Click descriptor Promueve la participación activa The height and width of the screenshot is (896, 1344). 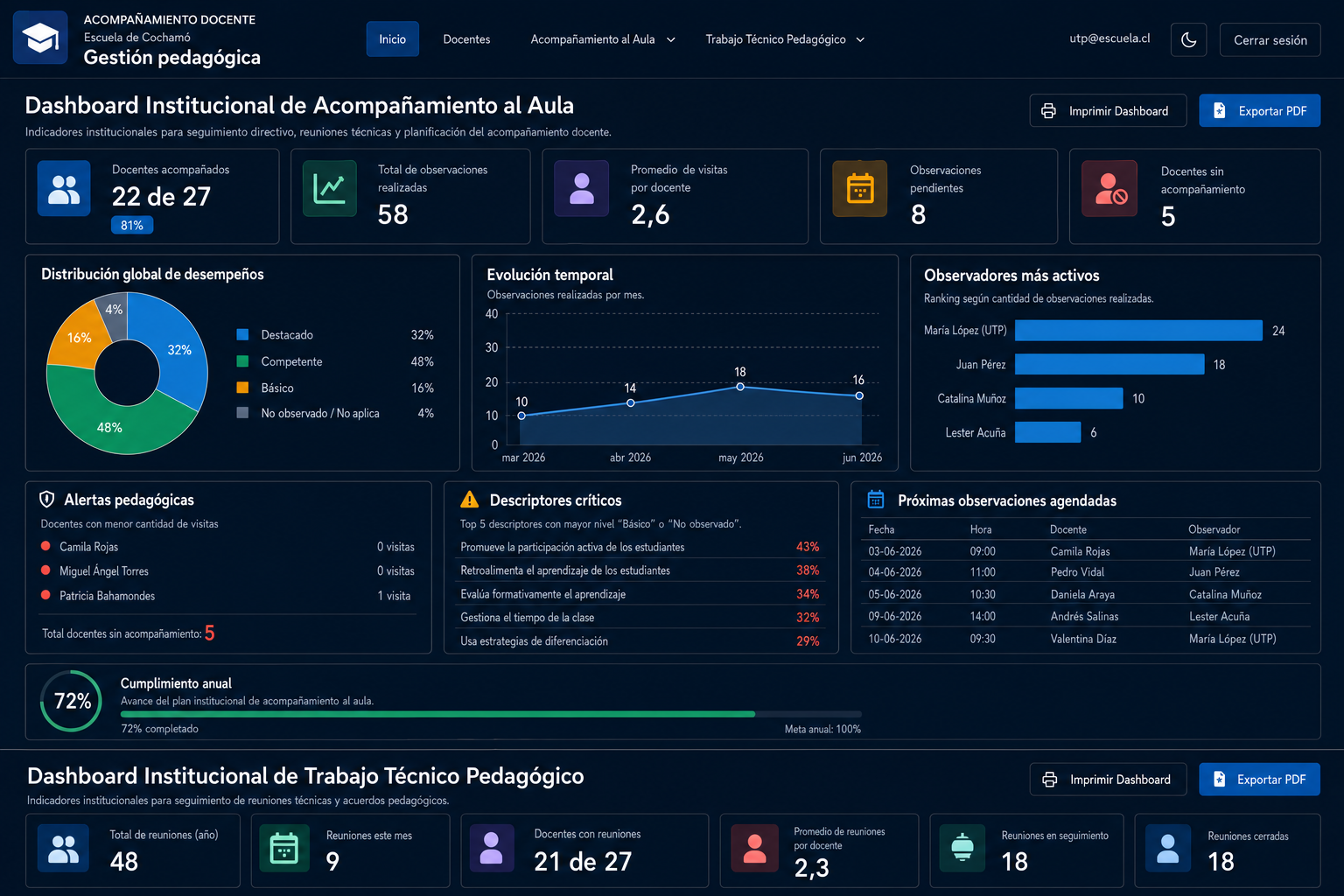[x=640, y=547]
